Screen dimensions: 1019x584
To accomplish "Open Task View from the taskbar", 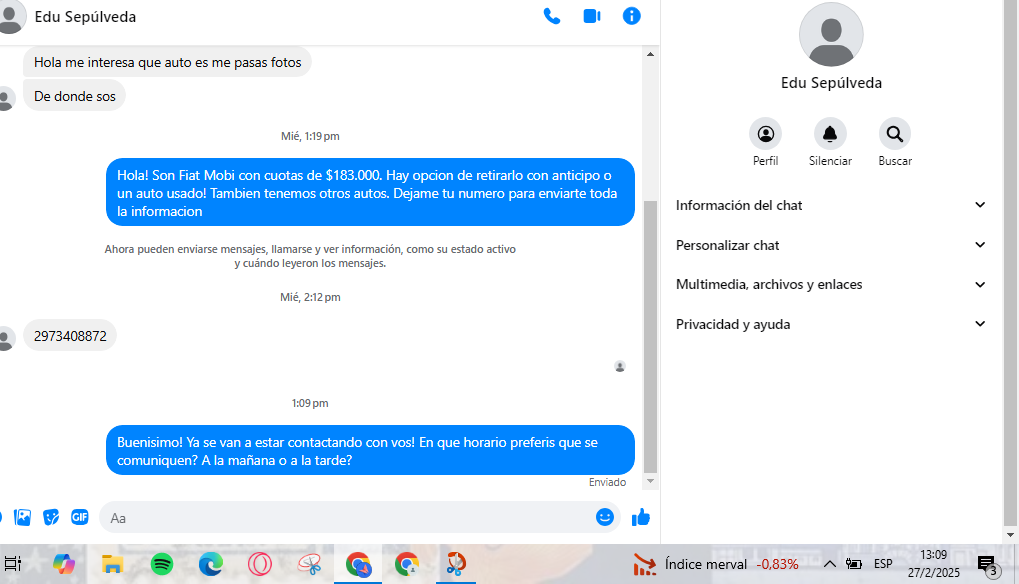I will point(13,564).
